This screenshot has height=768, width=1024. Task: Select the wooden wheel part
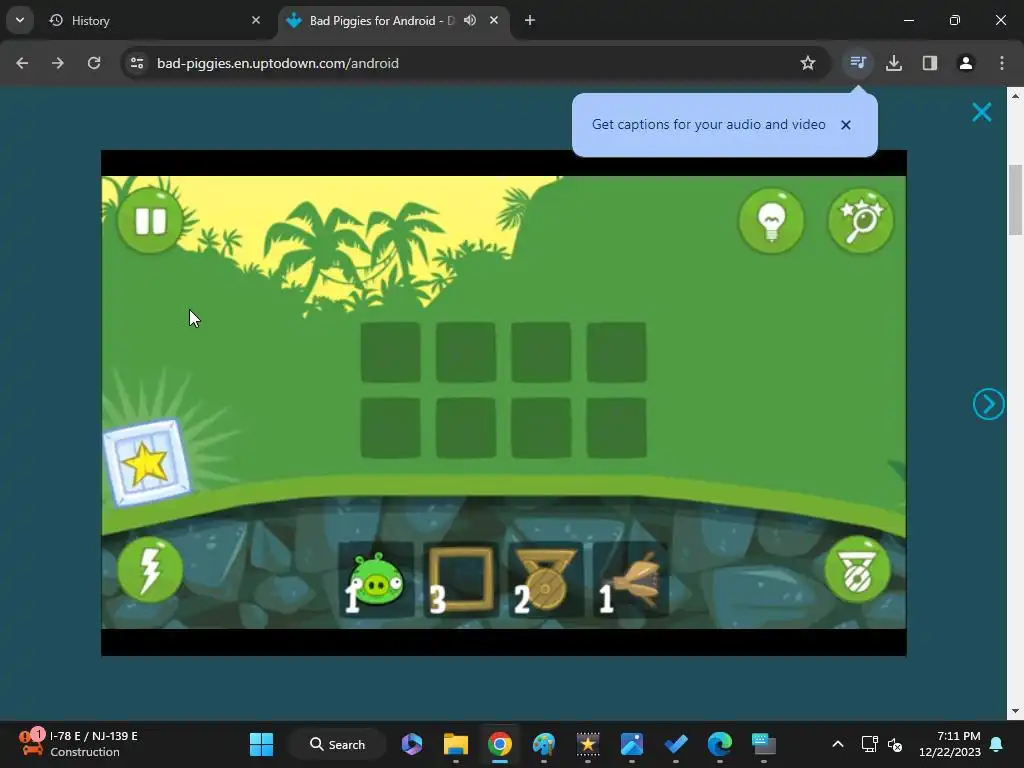(x=545, y=580)
